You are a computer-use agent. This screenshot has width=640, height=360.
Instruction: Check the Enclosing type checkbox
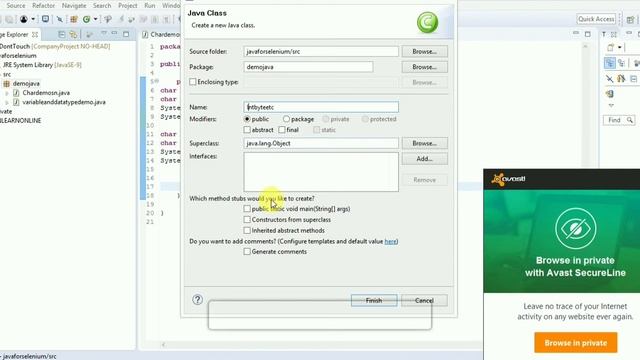(193, 82)
